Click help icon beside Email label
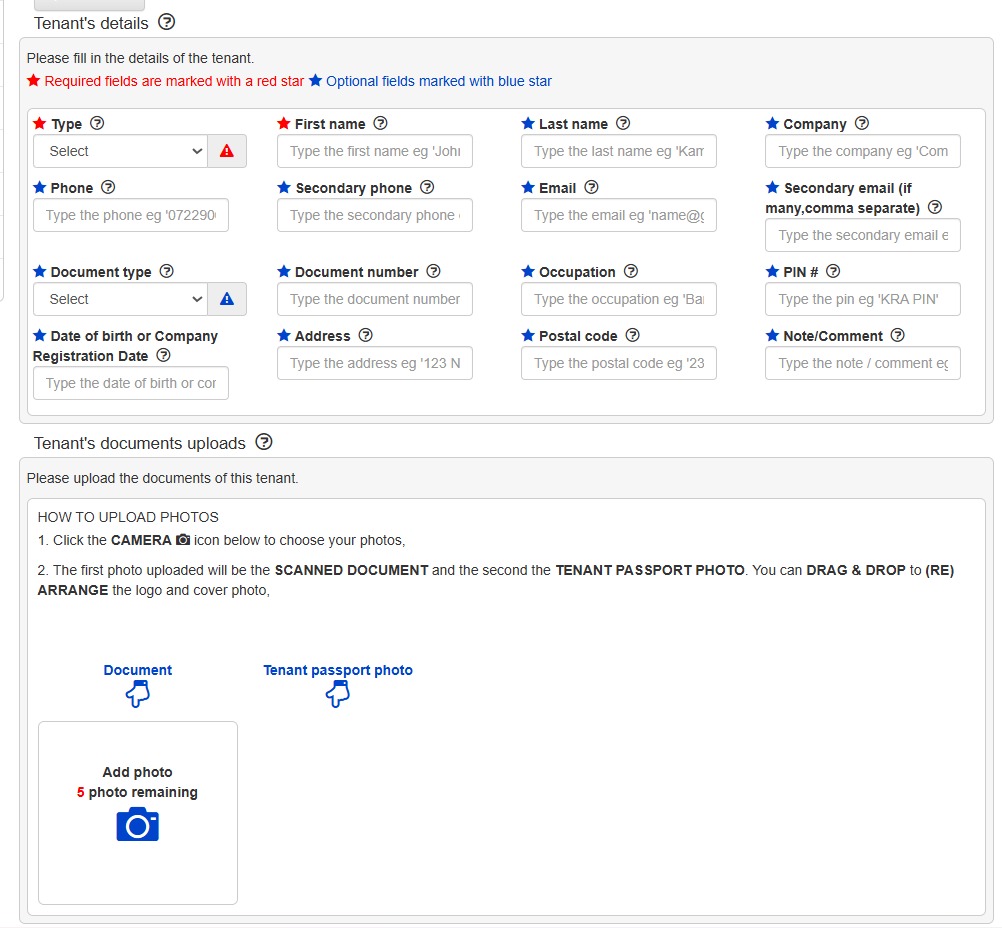Viewport: 1002px width, 928px height. tap(591, 187)
